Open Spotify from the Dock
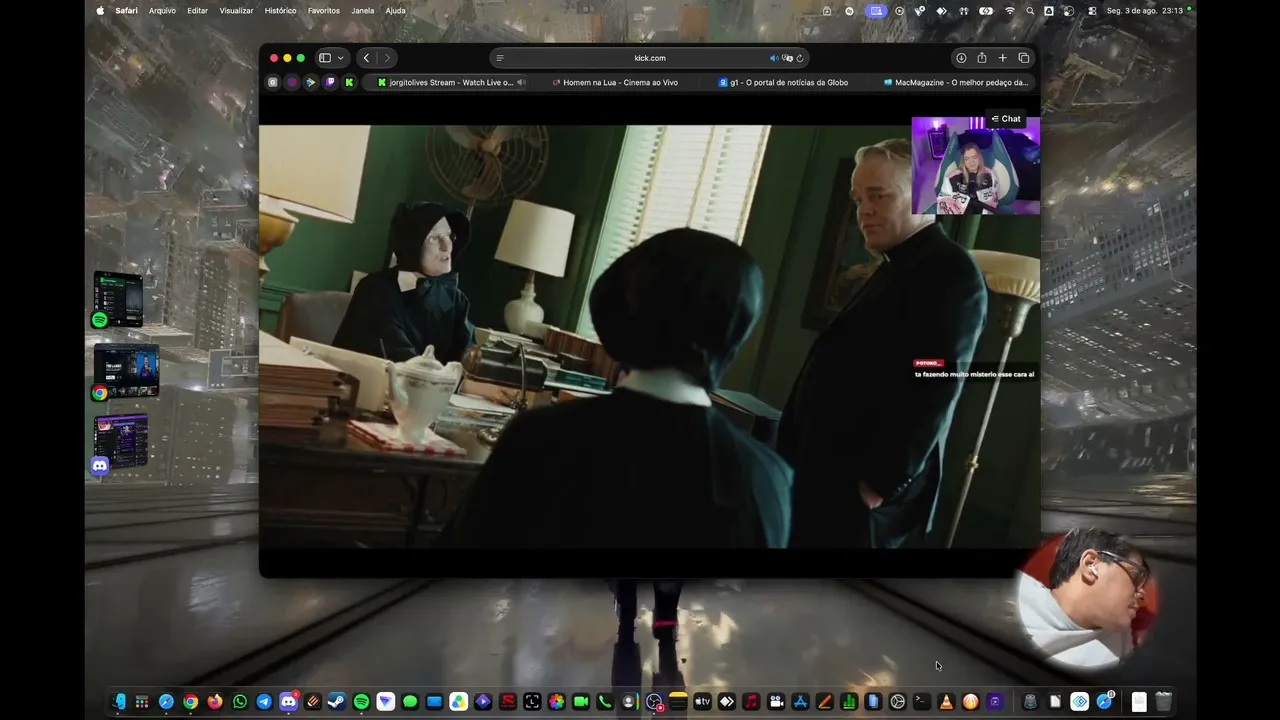 [x=361, y=702]
